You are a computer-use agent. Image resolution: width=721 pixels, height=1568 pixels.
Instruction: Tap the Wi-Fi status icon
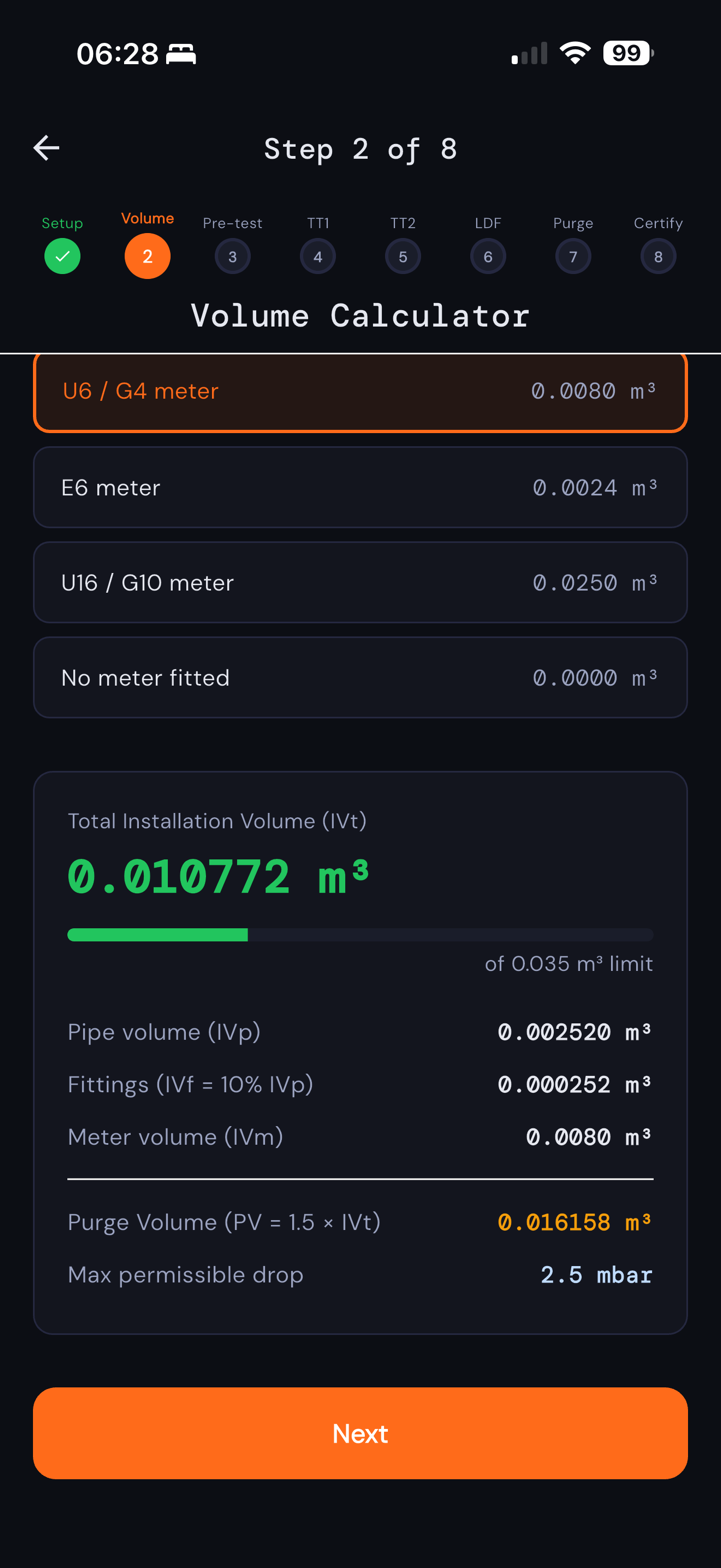(575, 53)
